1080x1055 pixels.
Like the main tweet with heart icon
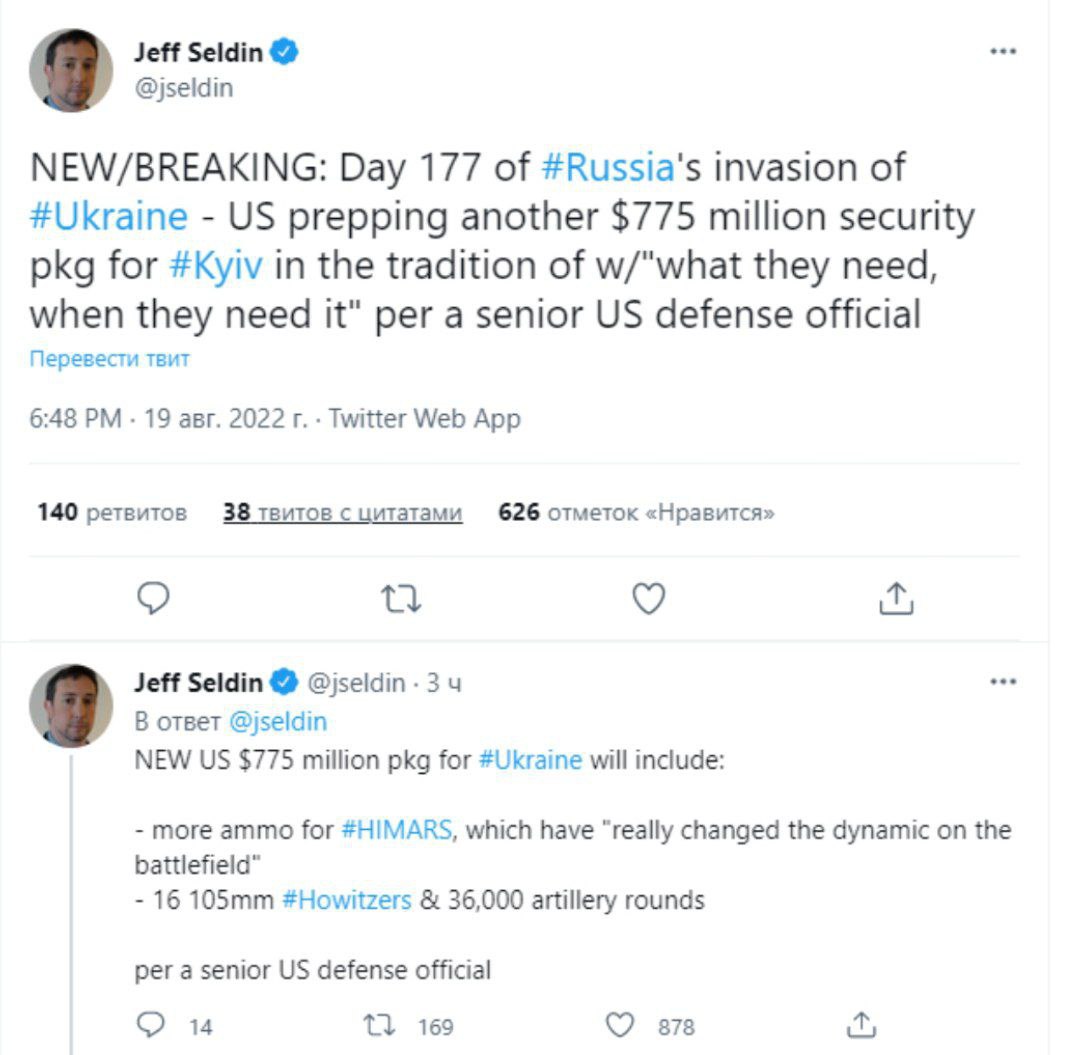point(649,598)
